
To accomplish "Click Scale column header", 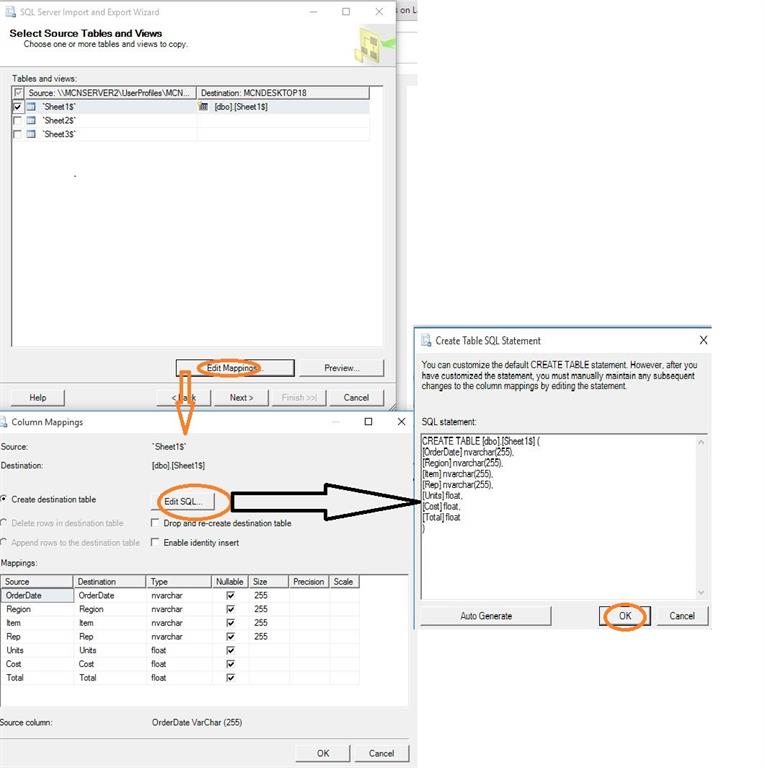I will pos(344,581).
